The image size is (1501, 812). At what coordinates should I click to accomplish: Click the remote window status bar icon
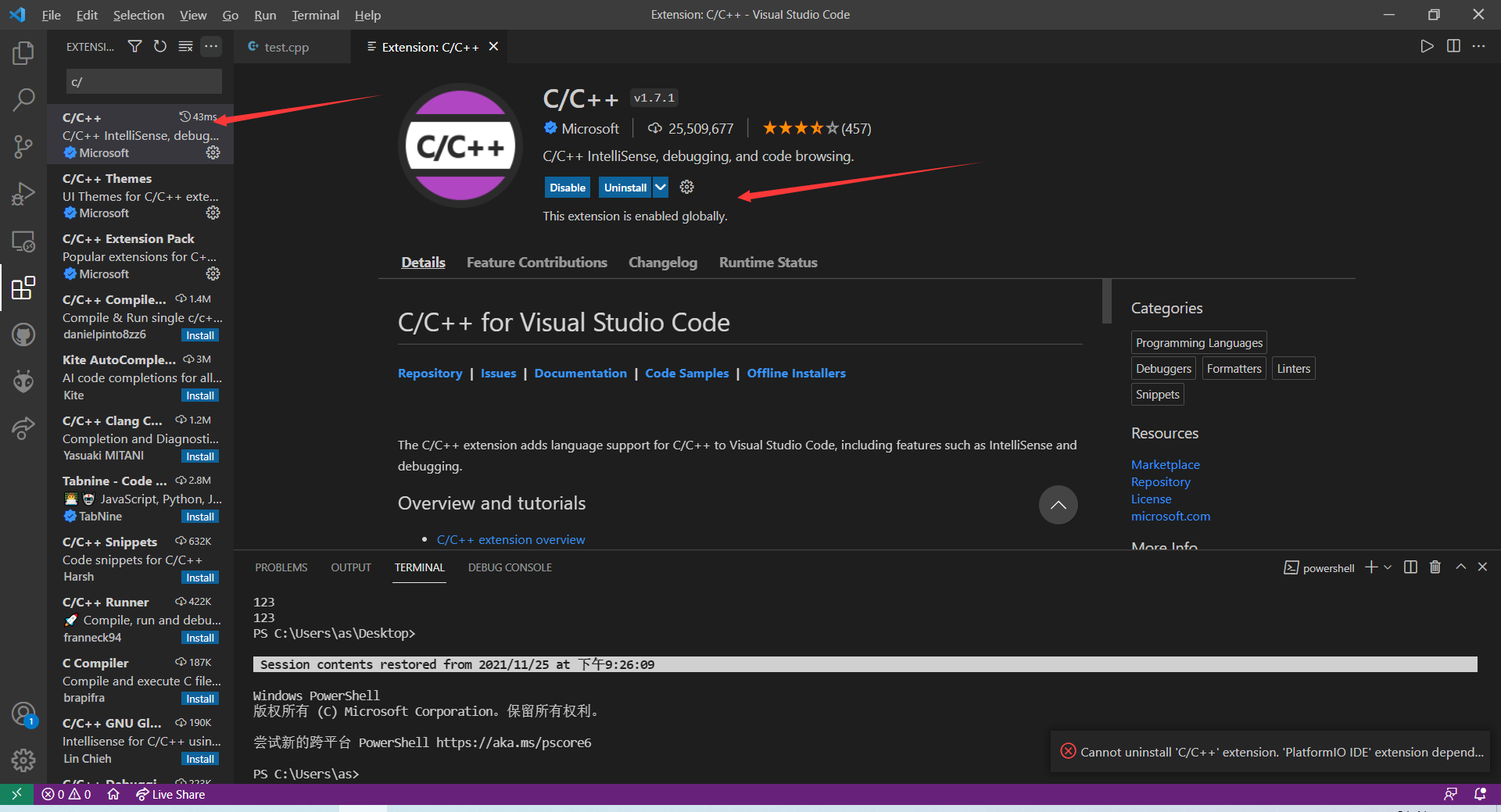16,794
